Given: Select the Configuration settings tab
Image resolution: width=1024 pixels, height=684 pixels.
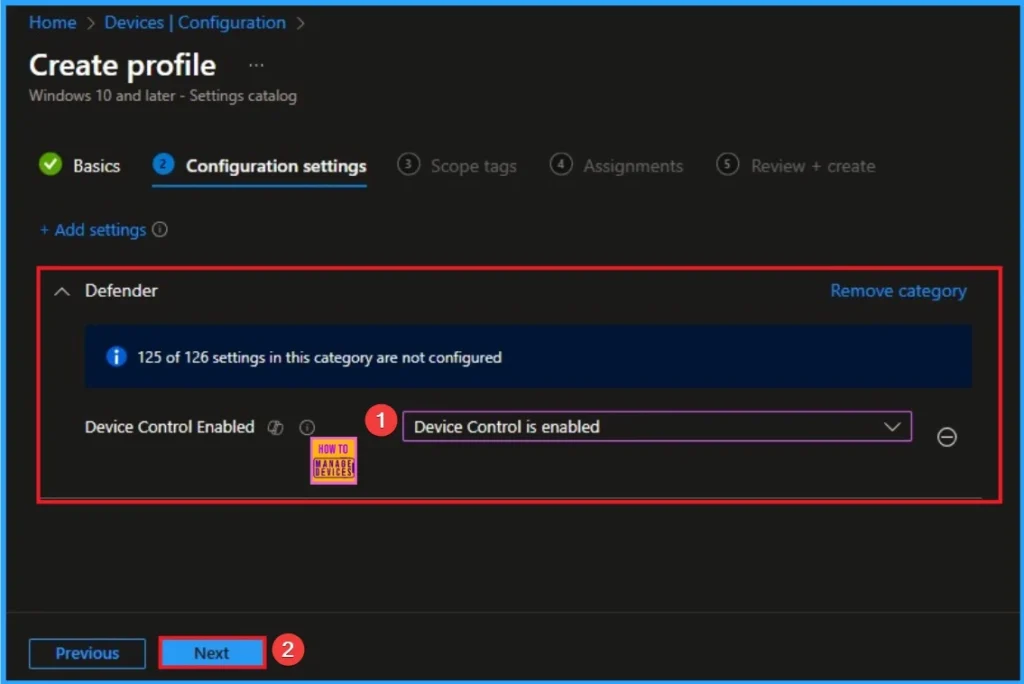Looking at the screenshot, I should click(x=275, y=165).
